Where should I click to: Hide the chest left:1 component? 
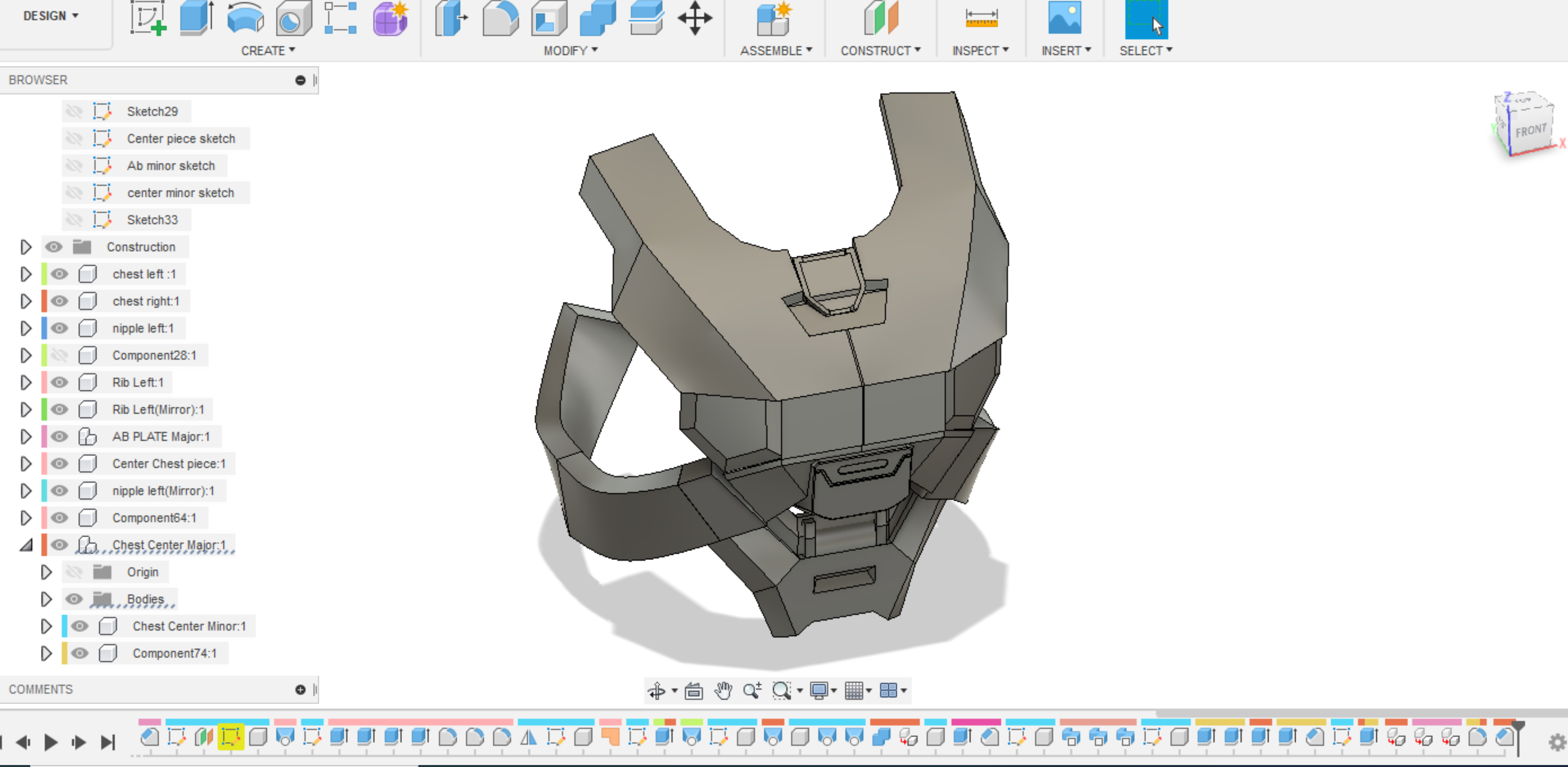click(59, 274)
